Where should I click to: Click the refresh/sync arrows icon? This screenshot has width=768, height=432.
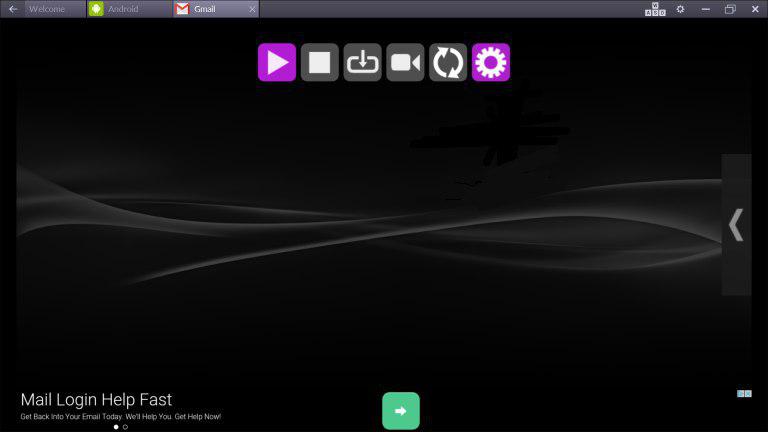(x=448, y=63)
